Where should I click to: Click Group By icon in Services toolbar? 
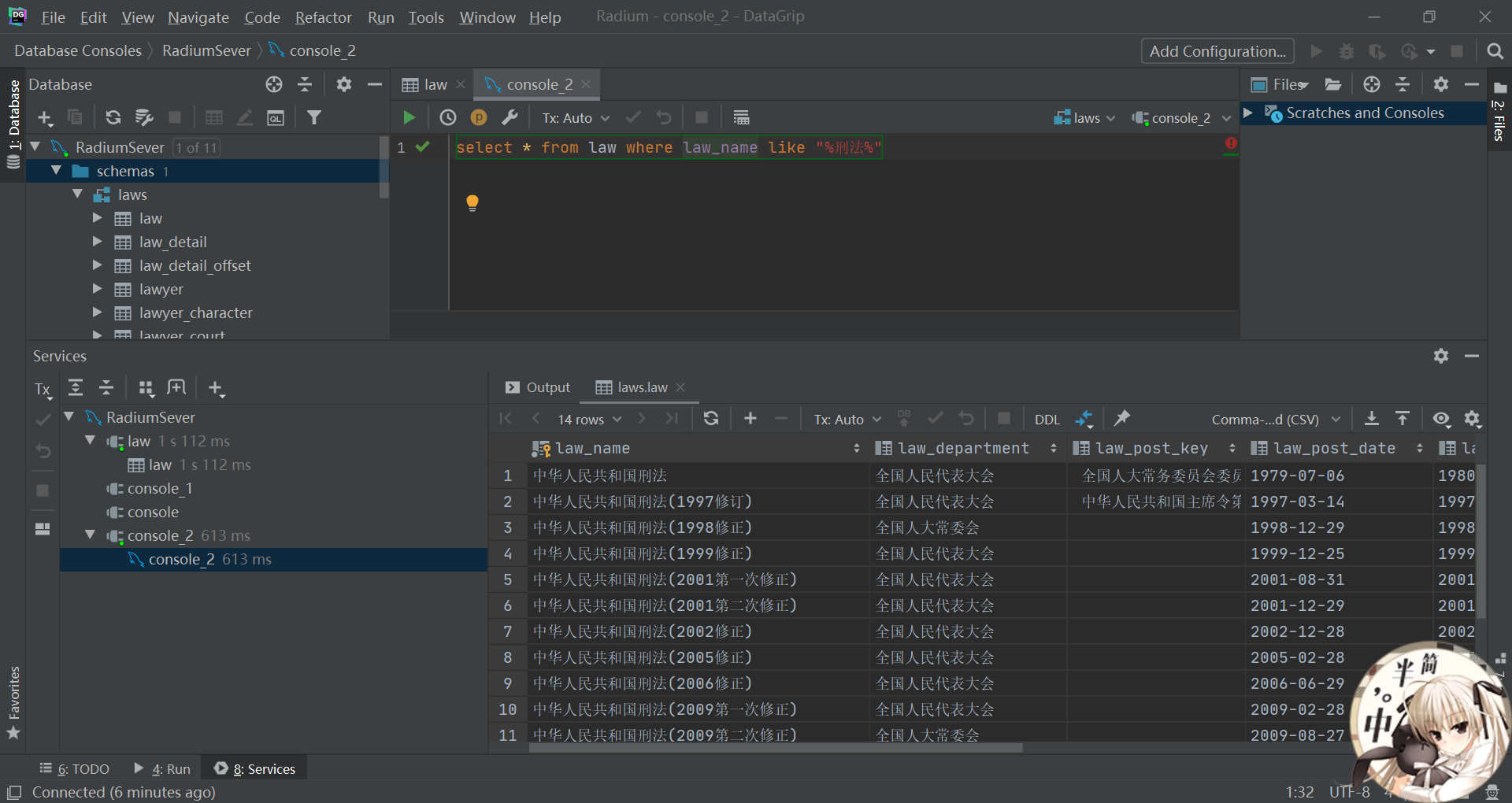(146, 387)
